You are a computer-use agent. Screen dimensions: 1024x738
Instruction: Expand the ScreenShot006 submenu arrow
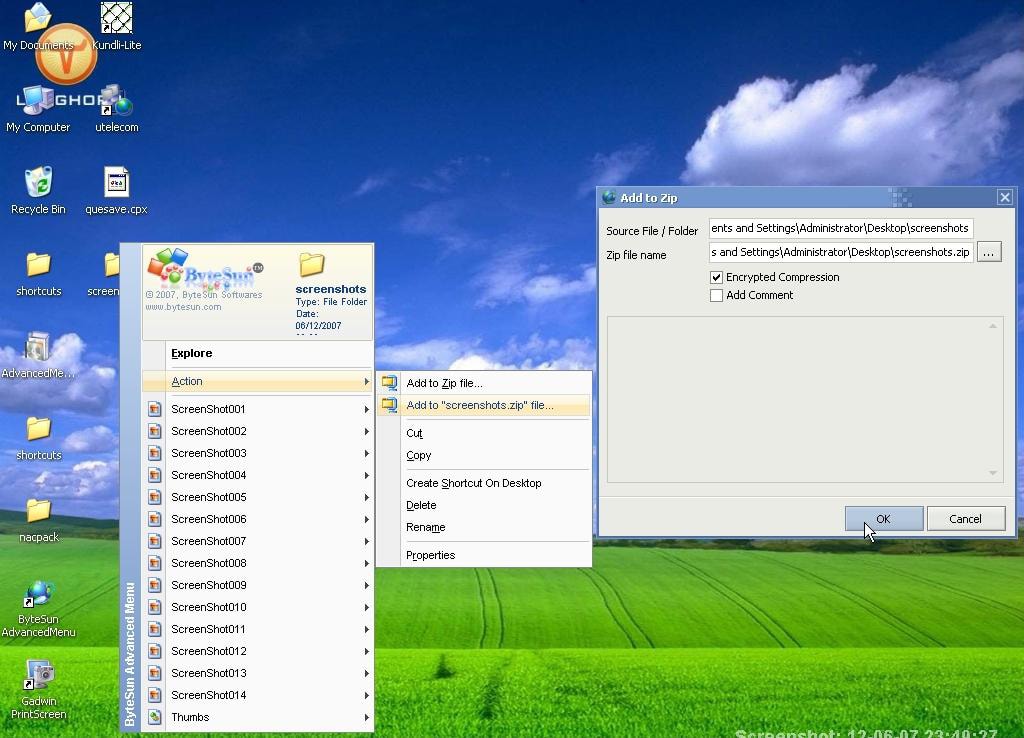pos(366,519)
